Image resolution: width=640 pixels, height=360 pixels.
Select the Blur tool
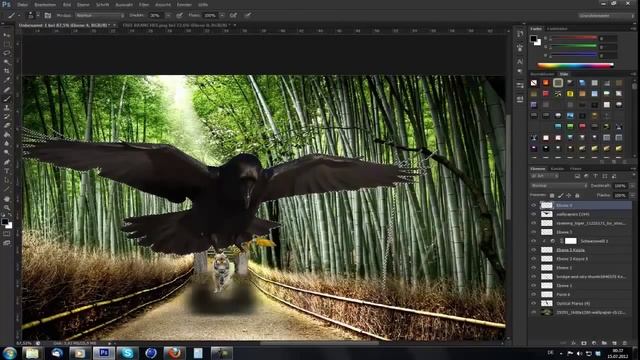pos(7,144)
